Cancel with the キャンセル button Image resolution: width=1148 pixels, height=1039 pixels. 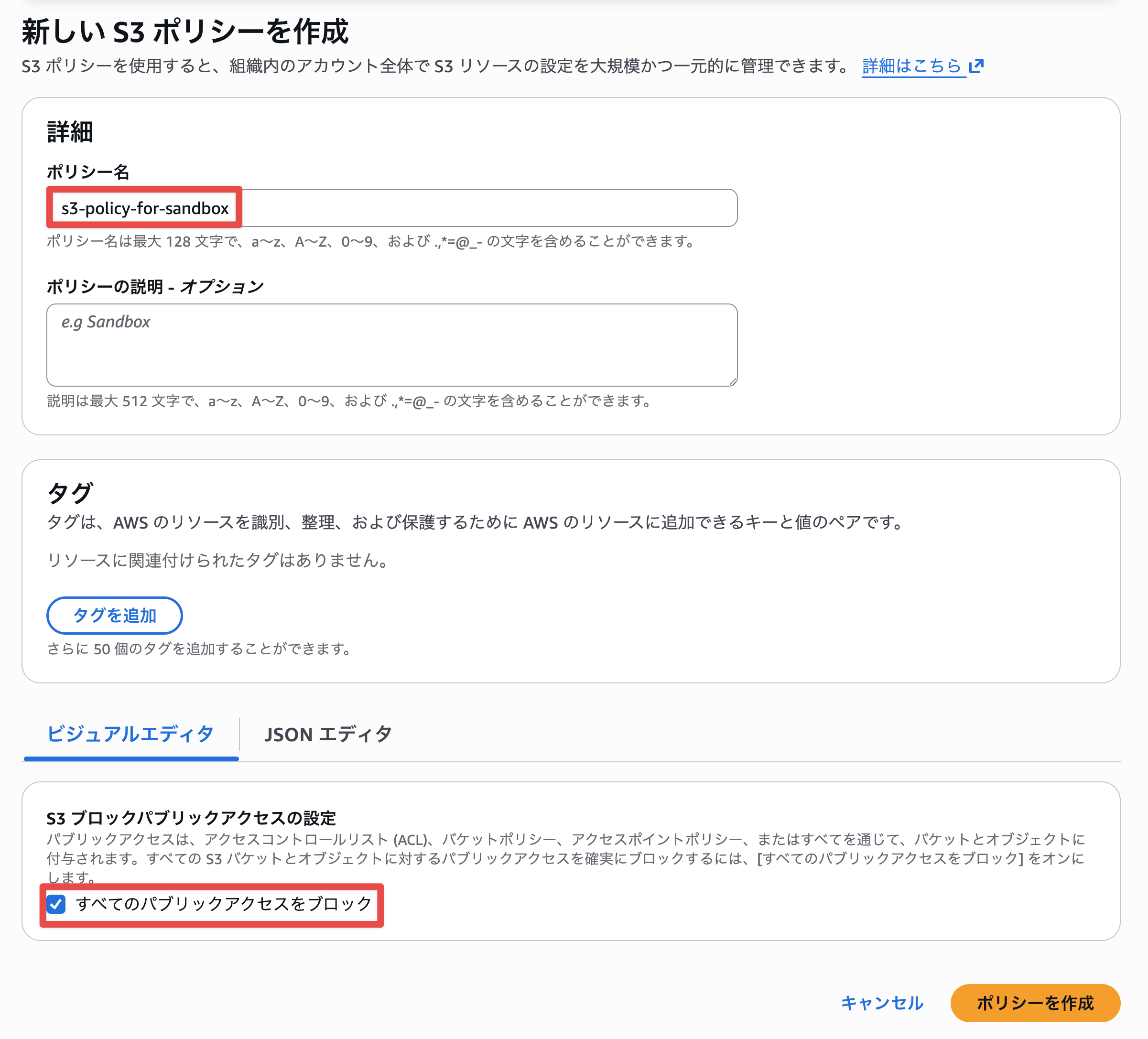coord(882,1003)
